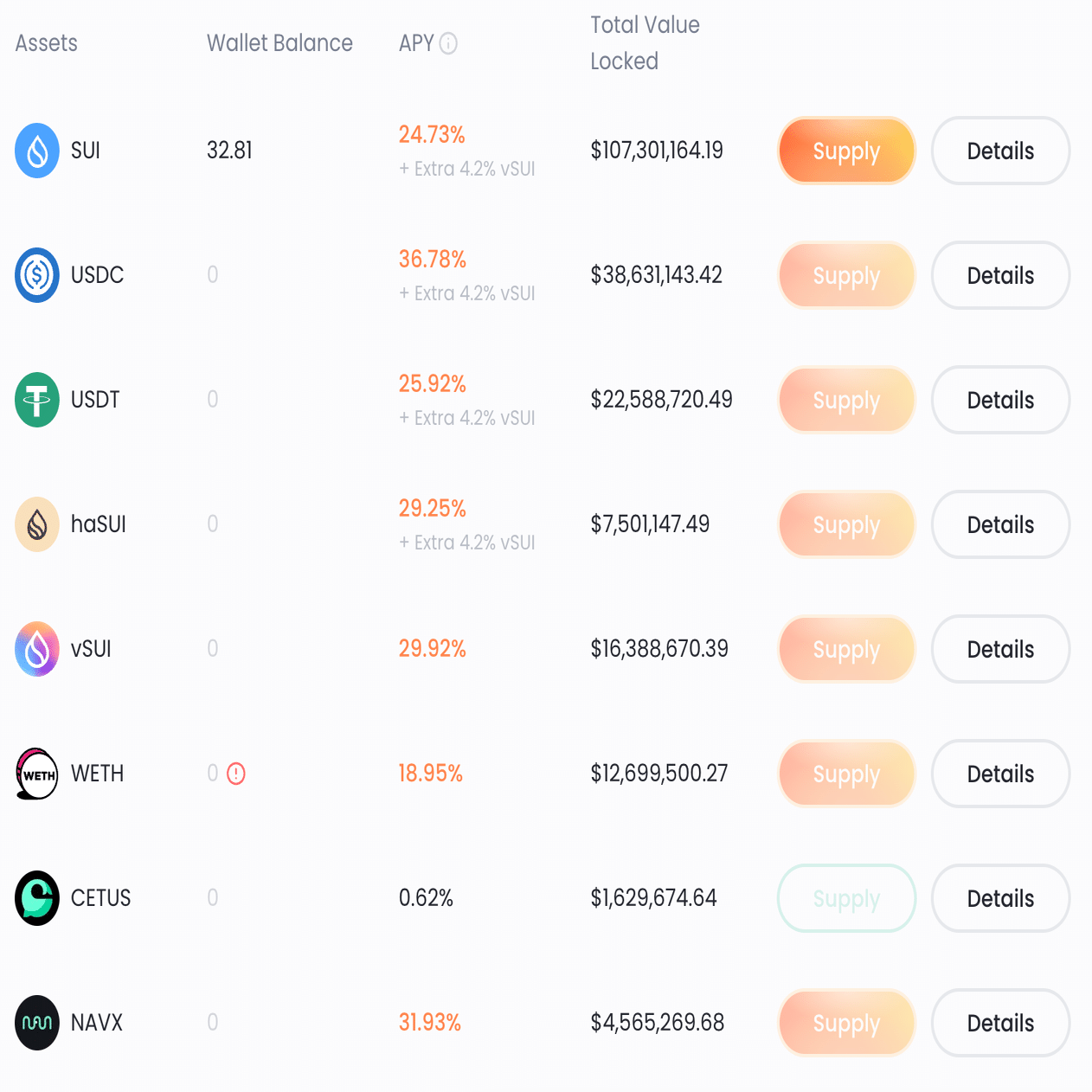Click the NAVX token icon
The height and width of the screenshot is (1092, 1092).
point(37,1023)
